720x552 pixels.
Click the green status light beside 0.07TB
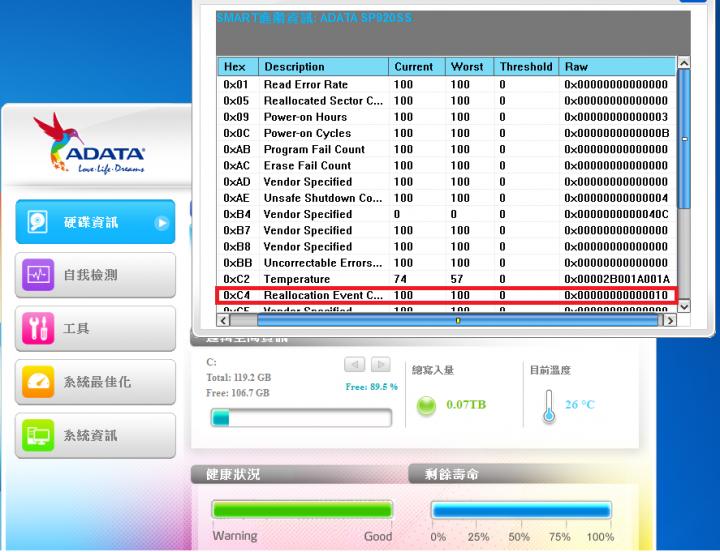tap(426, 406)
